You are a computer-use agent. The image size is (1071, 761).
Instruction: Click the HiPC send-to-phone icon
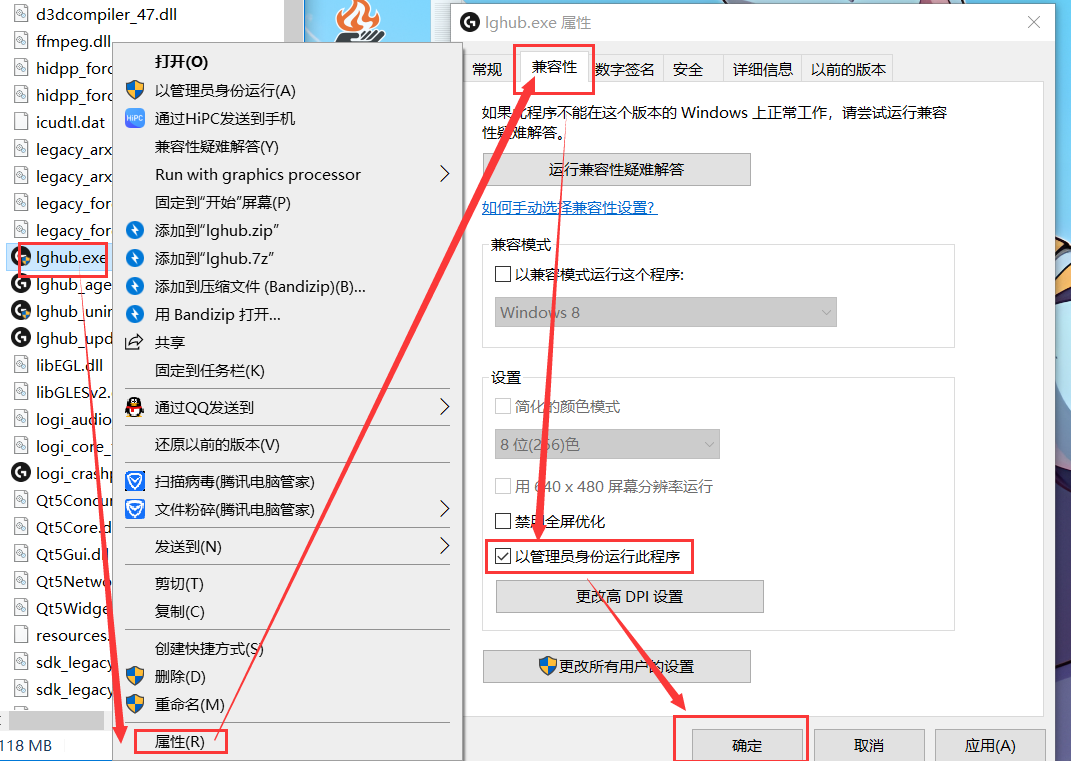click(135, 118)
